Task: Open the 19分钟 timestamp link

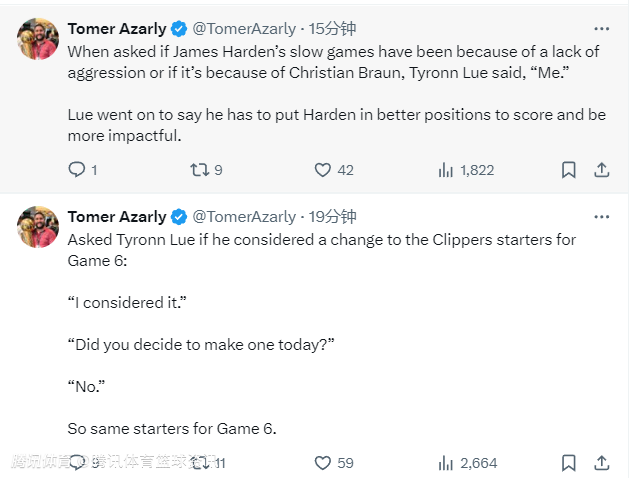Action: [332, 216]
